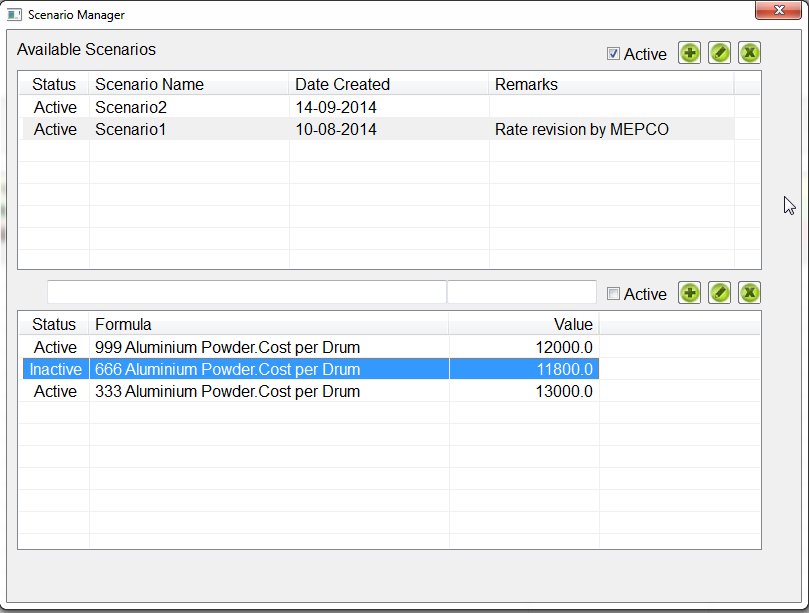Click the edit formula pencil icon
Image resolution: width=809 pixels, height=613 pixels.
(719, 292)
